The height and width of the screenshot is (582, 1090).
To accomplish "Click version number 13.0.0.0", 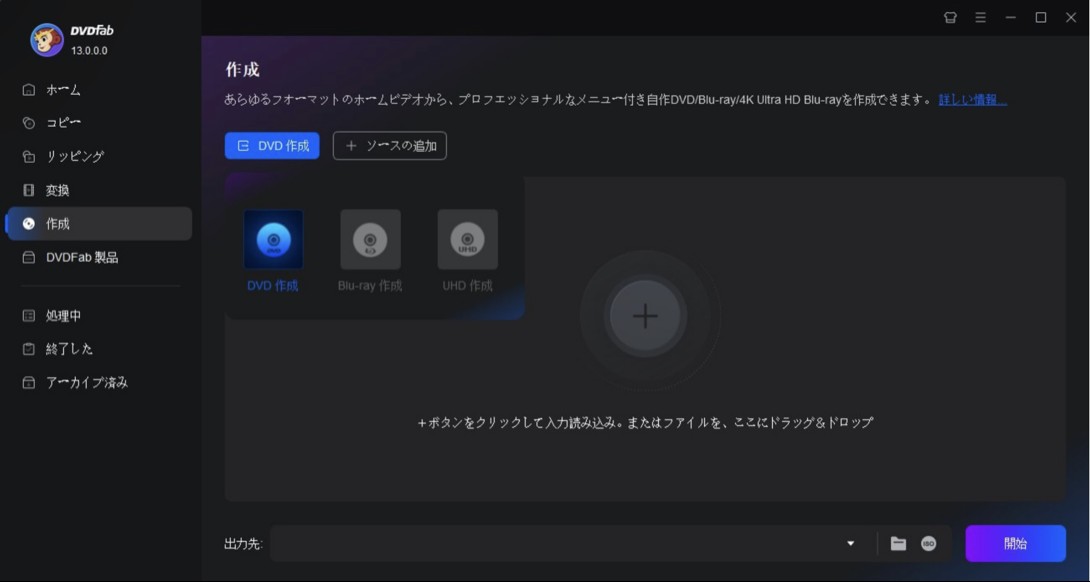I will [89, 51].
